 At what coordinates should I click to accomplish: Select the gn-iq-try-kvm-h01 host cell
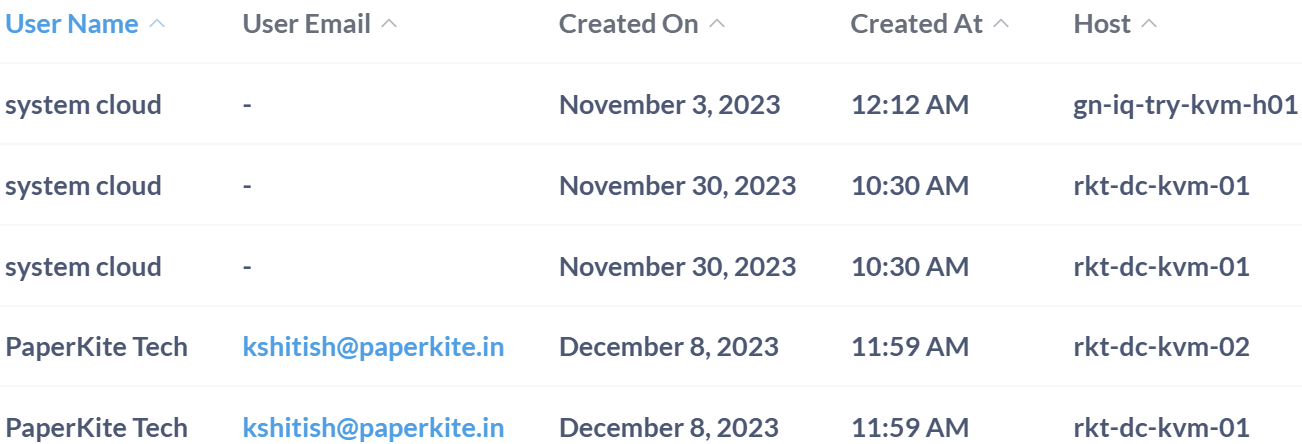(x=1185, y=105)
